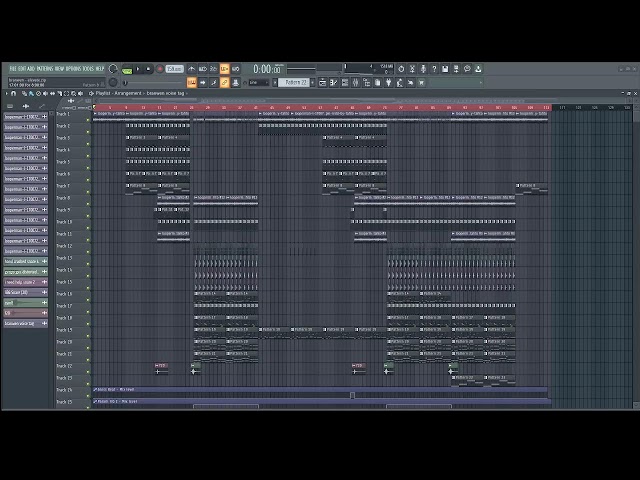Select the playback speaker tool in Playlist
This screenshot has height=480, width=640.
[x=80, y=93]
